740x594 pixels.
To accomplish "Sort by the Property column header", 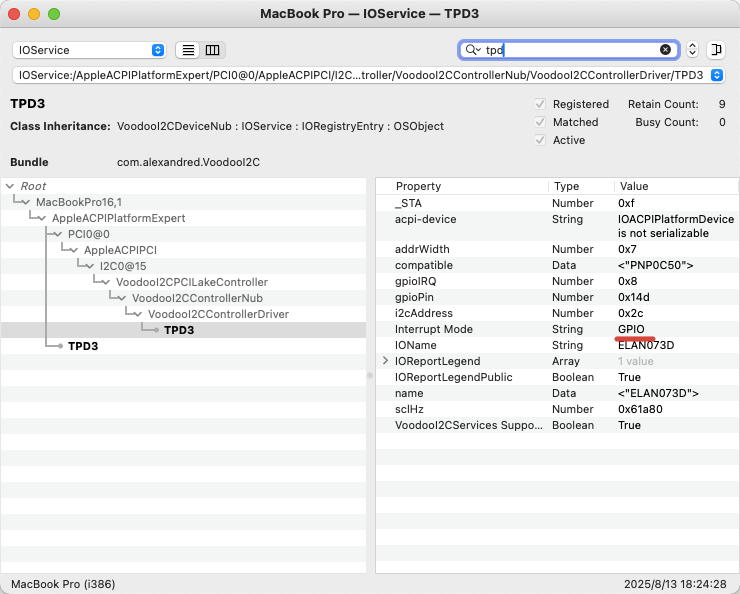I will click(x=462, y=186).
